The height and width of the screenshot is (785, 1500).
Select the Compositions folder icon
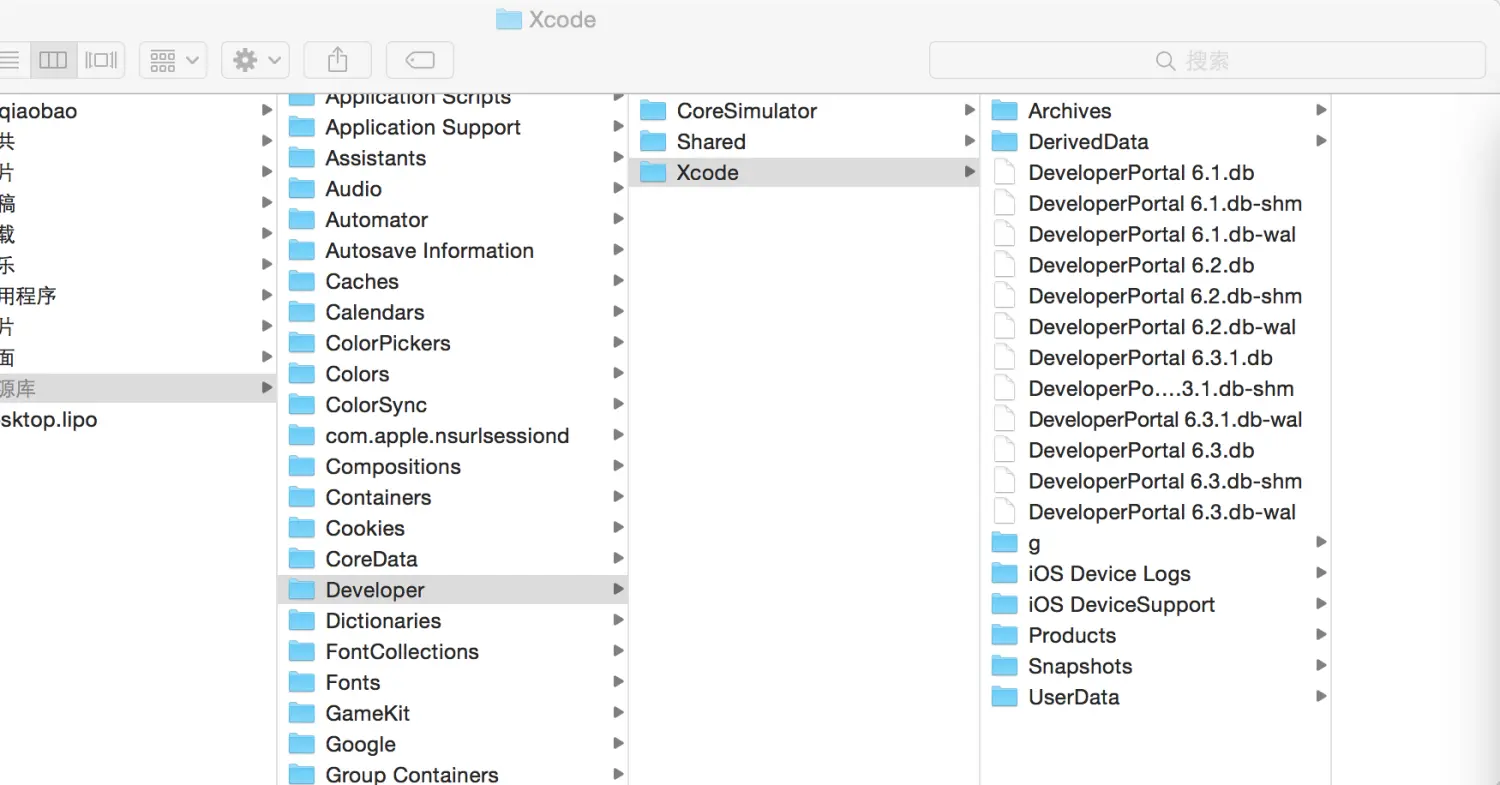click(x=302, y=468)
